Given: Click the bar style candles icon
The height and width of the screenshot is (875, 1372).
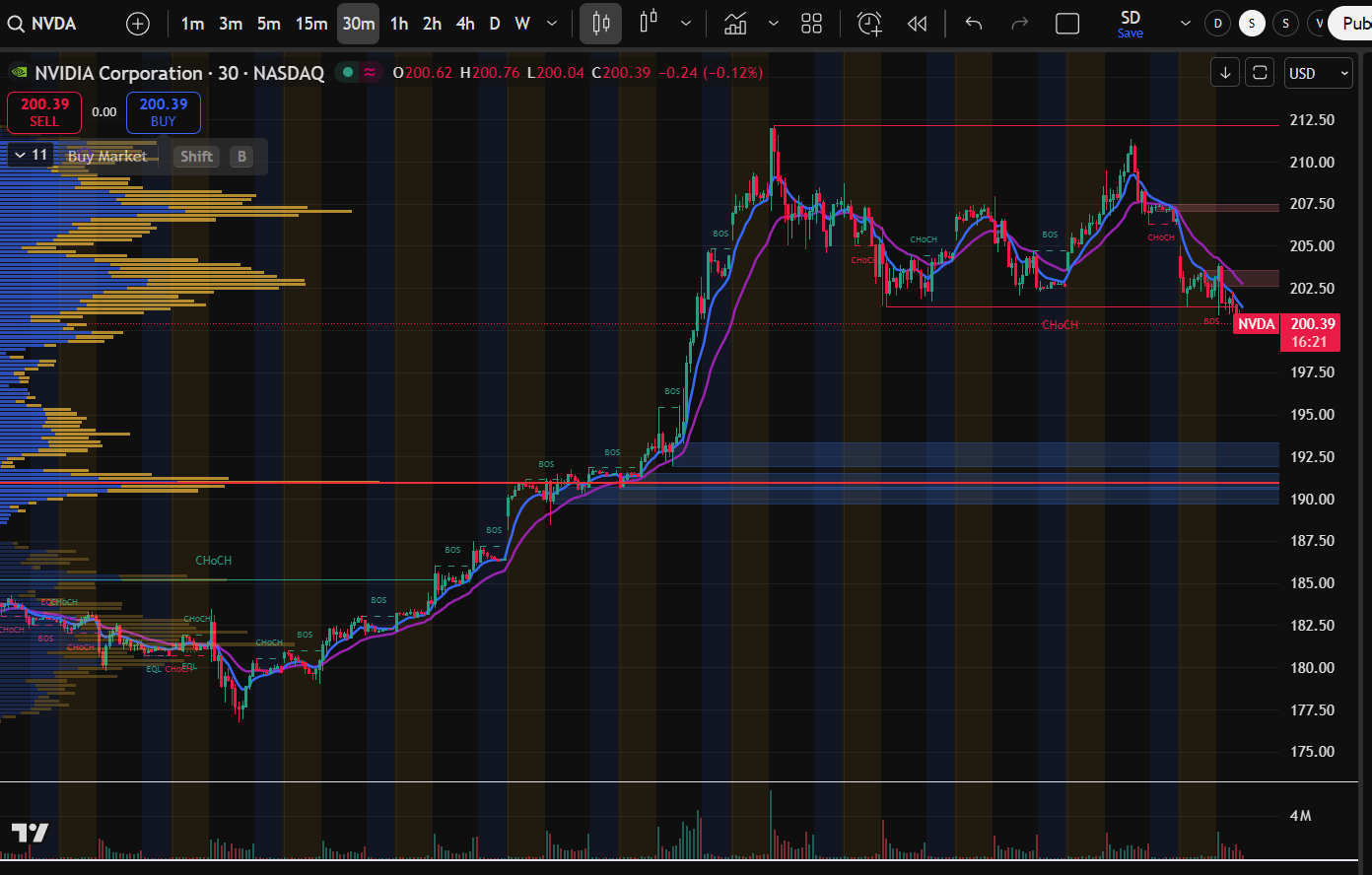Looking at the screenshot, I should (649, 24).
